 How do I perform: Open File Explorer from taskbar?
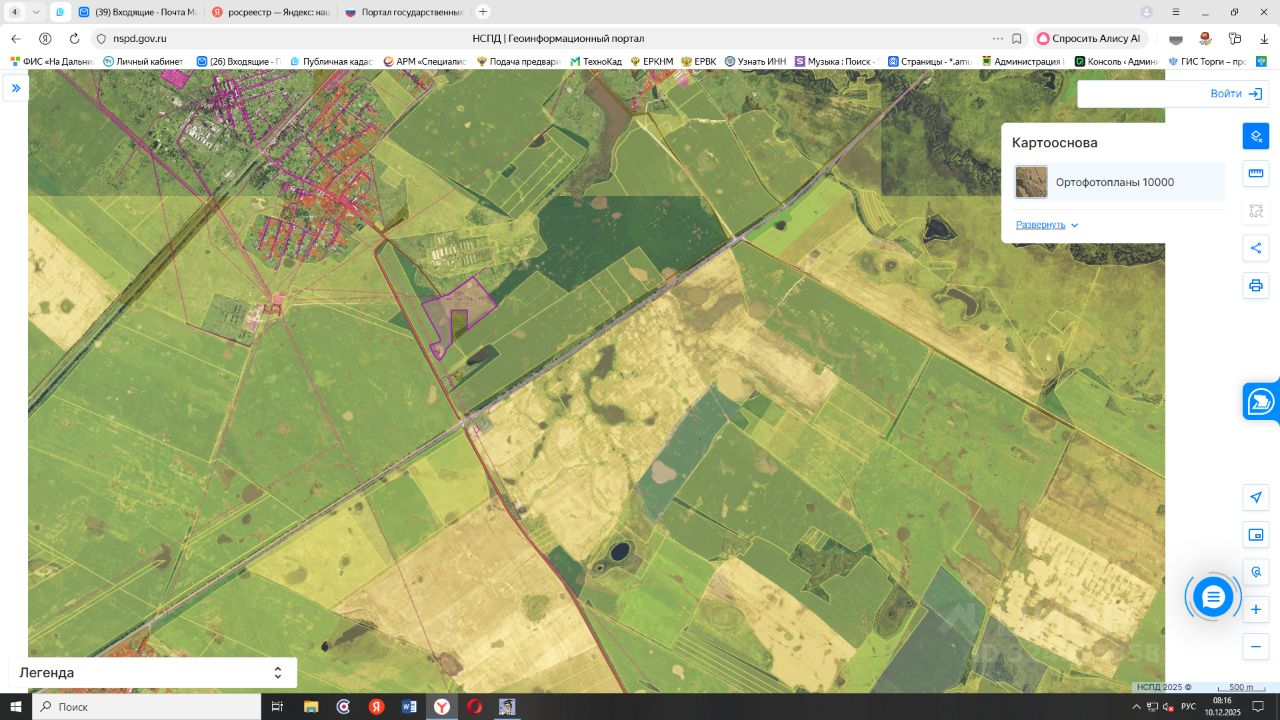[x=311, y=707]
